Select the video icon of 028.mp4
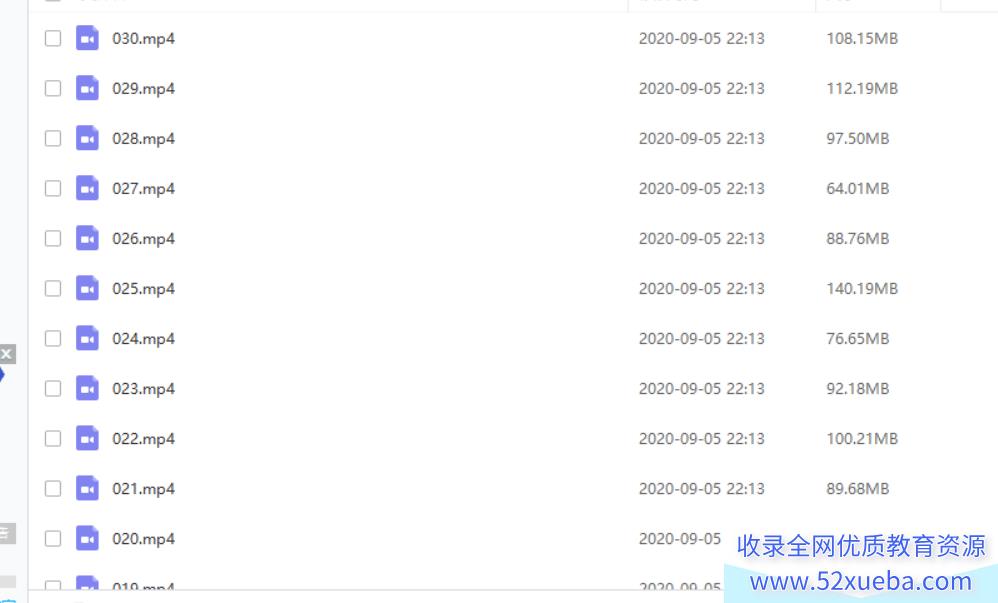Image resolution: width=998 pixels, height=603 pixels. click(87, 138)
